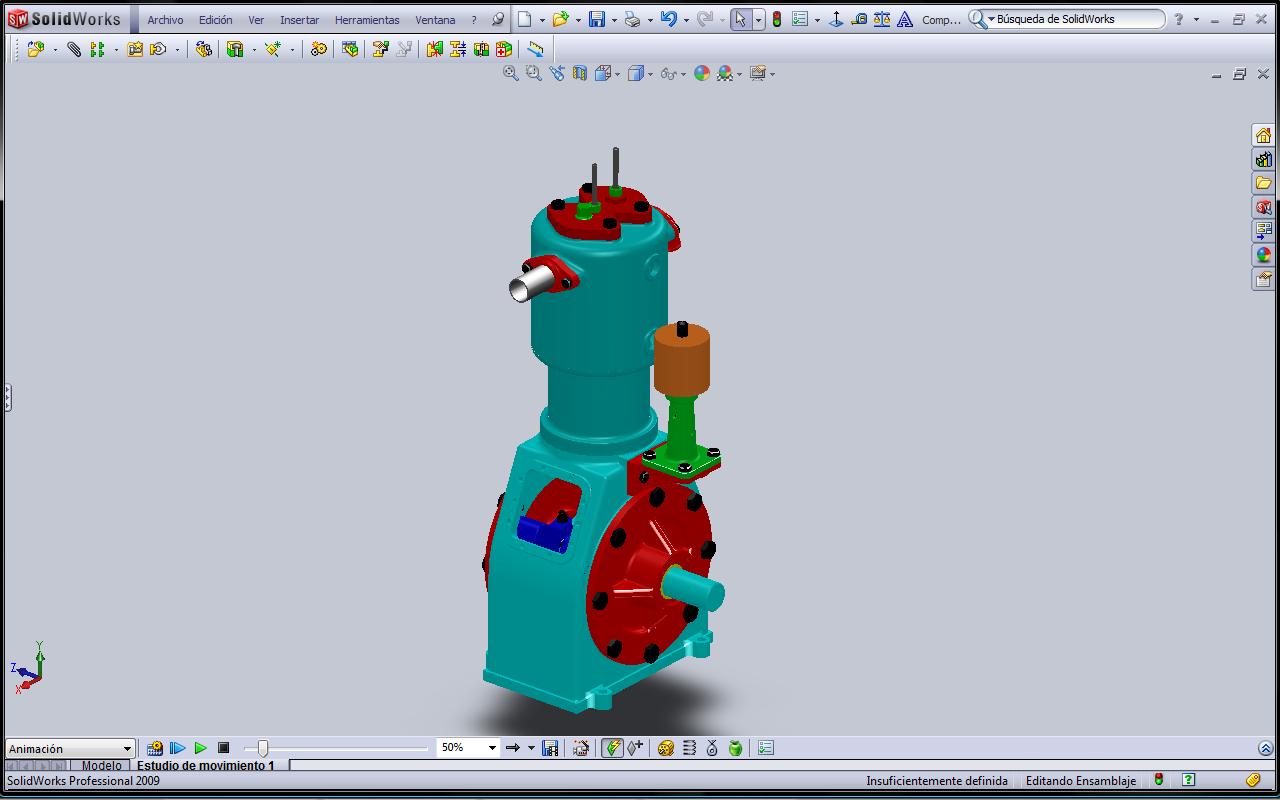Expand the Display Style dropdown
1280x800 pixels.
tap(649, 74)
